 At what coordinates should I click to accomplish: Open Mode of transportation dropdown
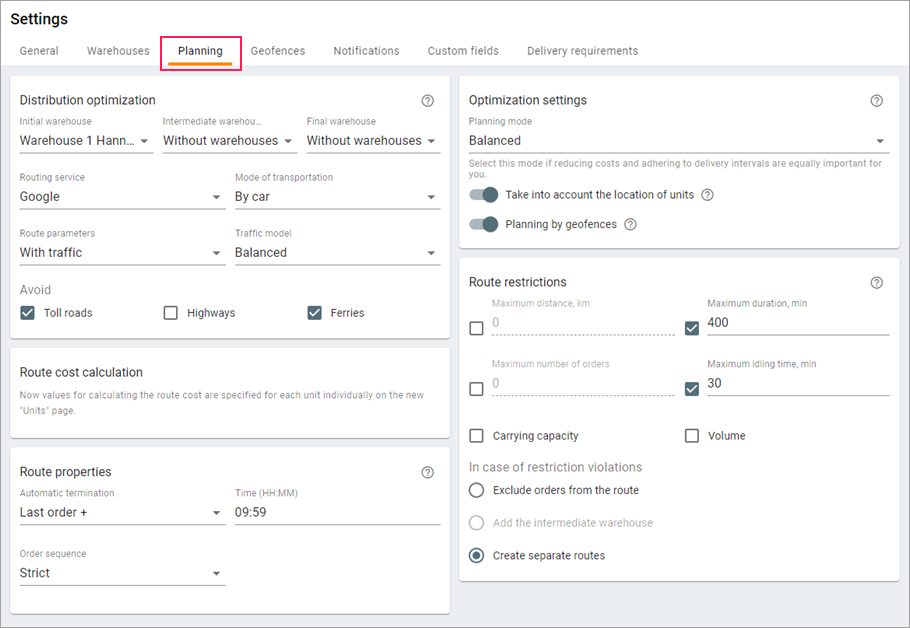click(x=337, y=197)
